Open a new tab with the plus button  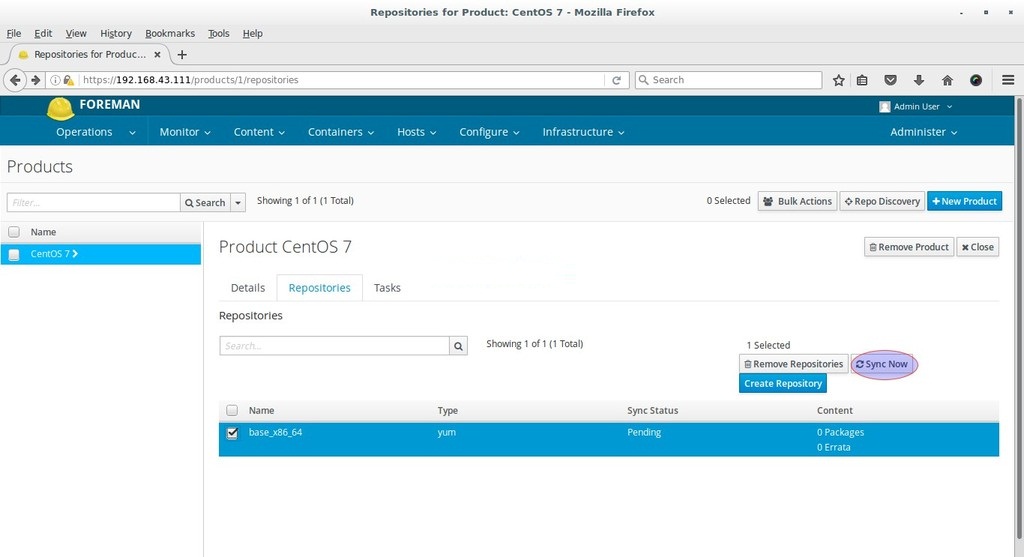tap(182, 55)
